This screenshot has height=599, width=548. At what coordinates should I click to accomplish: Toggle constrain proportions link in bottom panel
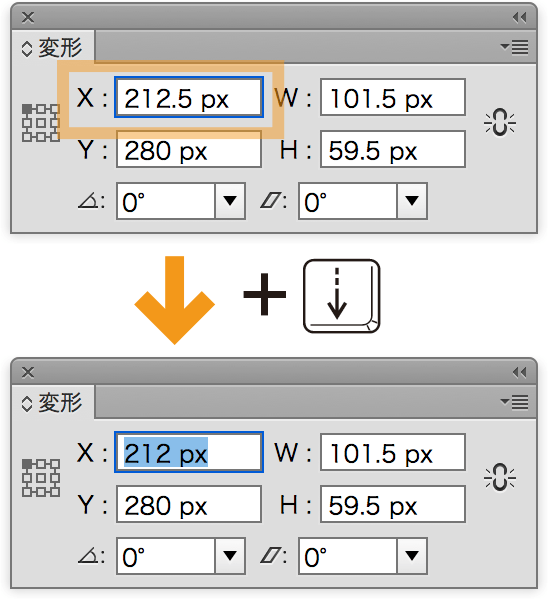pos(500,478)
